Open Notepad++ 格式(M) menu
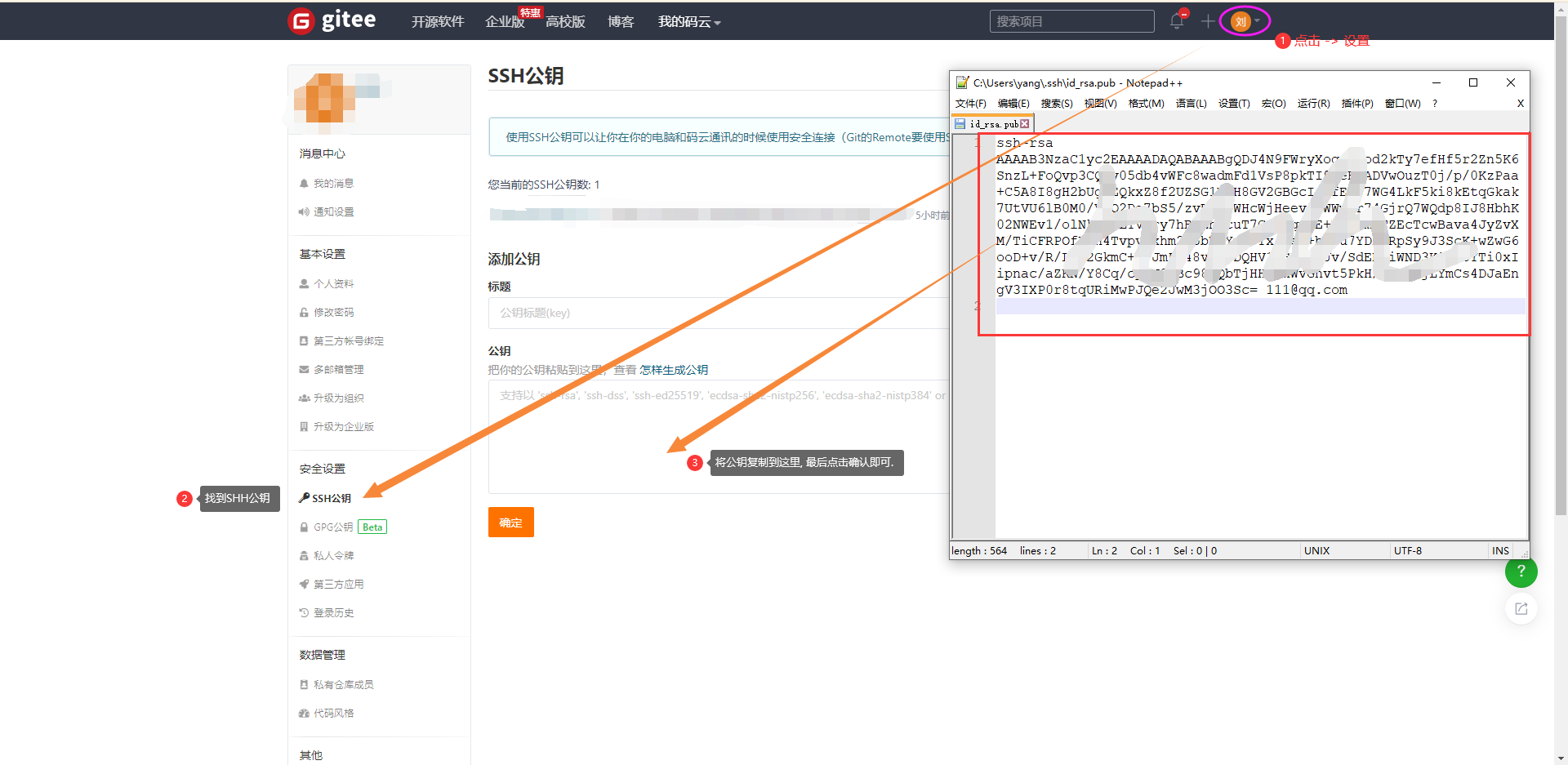 click(1146, 104)
